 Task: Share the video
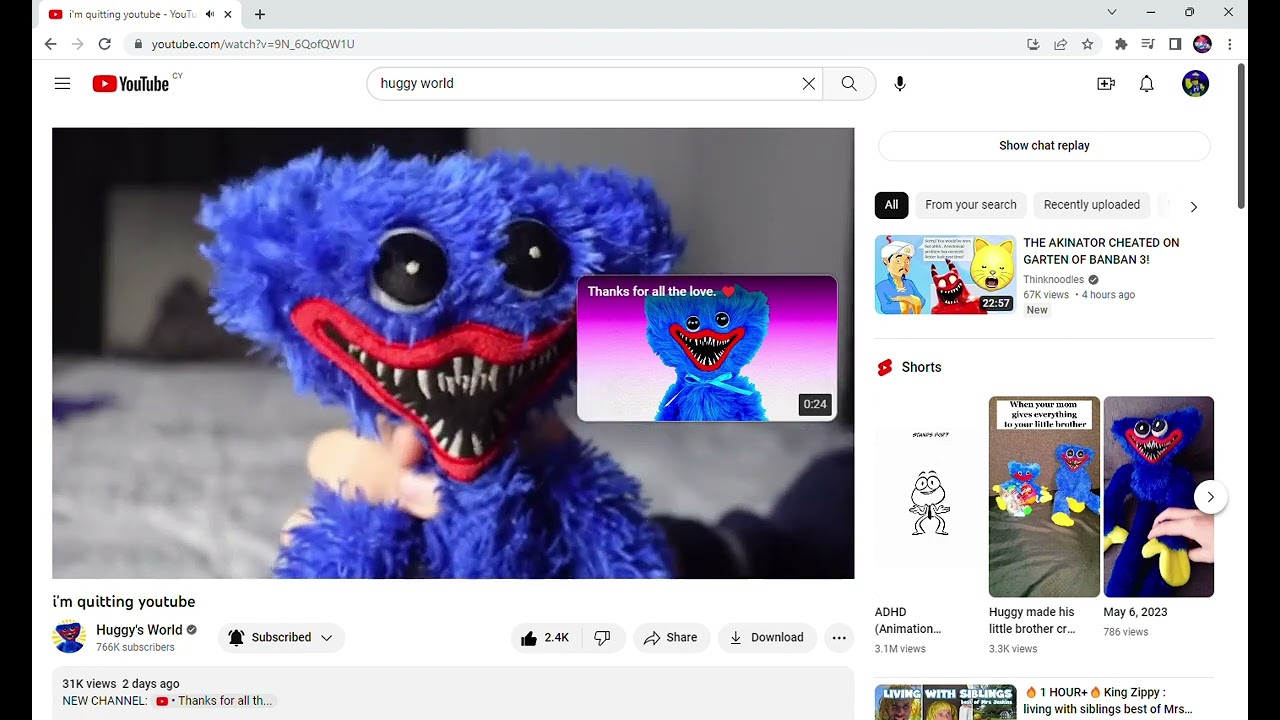coord(671,638)
